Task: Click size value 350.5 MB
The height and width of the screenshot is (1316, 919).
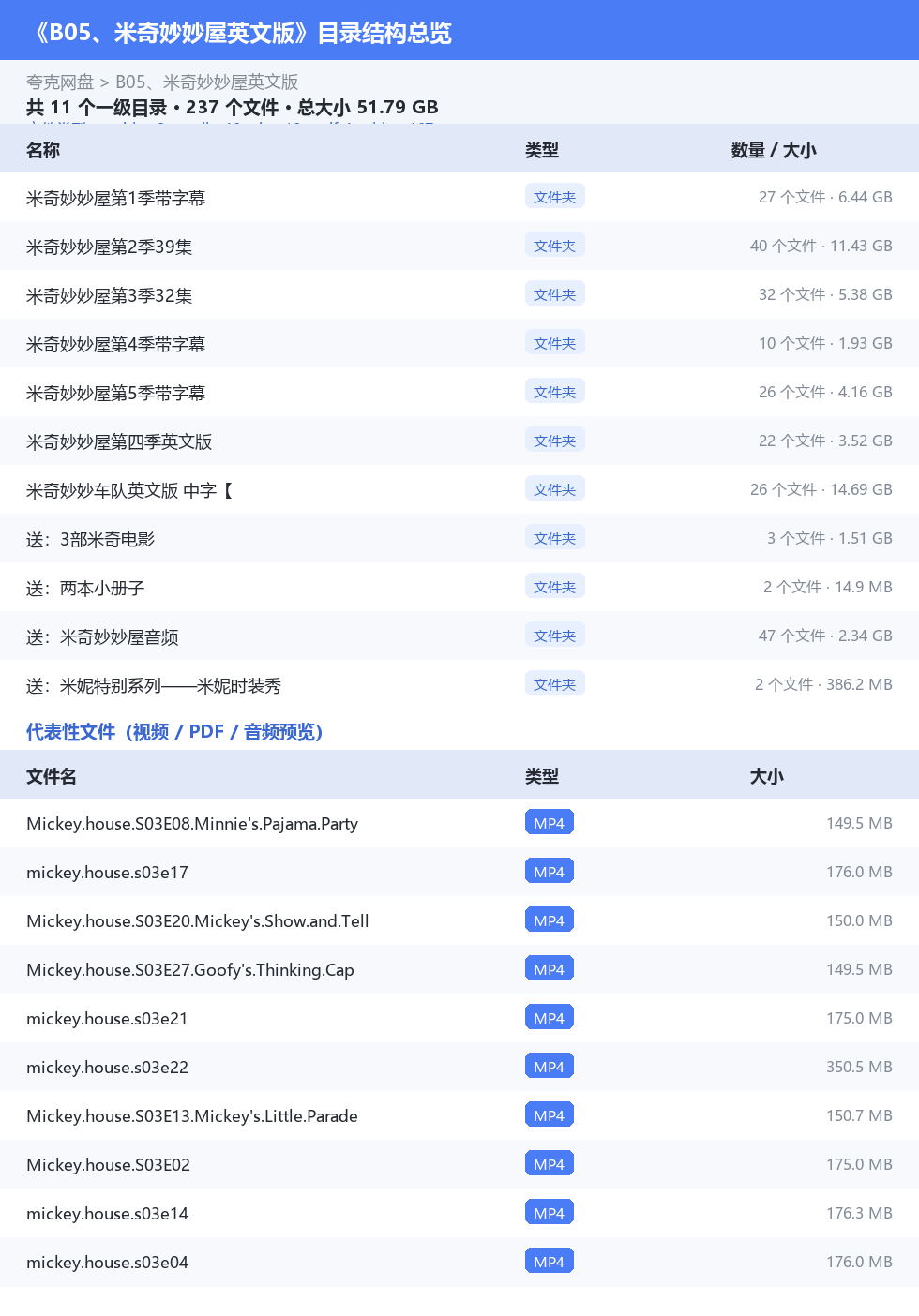Action: coord(859,1067)
